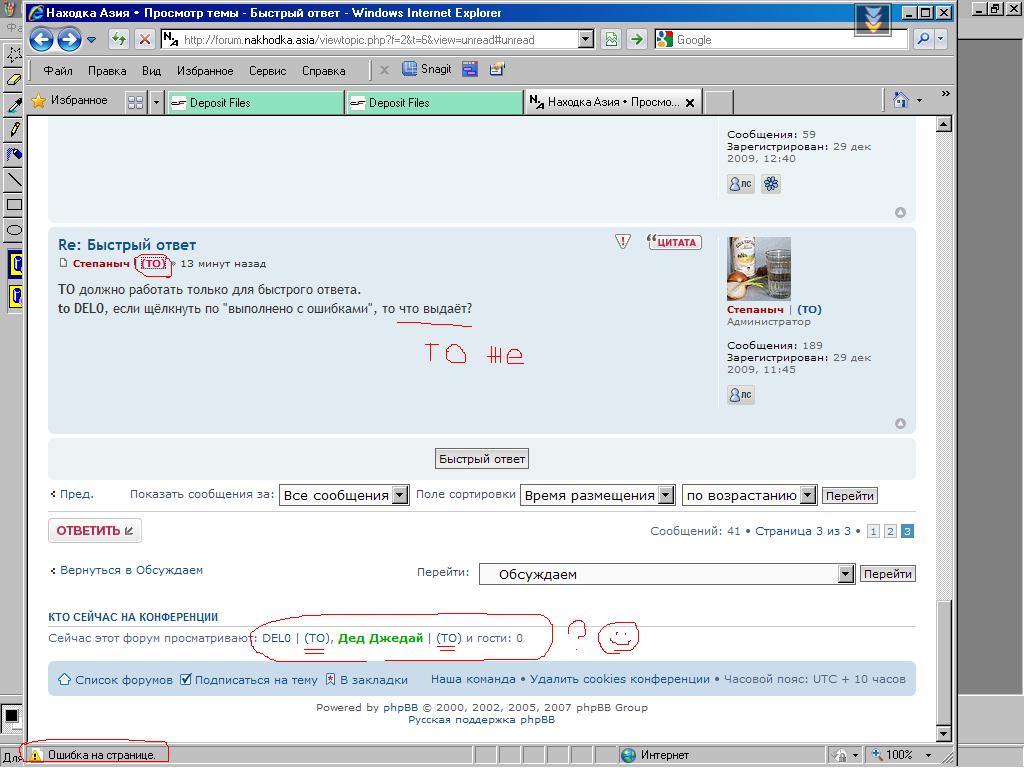Image resolution: width=1024 pixels, height=768 pixels.
Task: Click the ОТВЕТИТЬ reply button
Action: point(95,531)
